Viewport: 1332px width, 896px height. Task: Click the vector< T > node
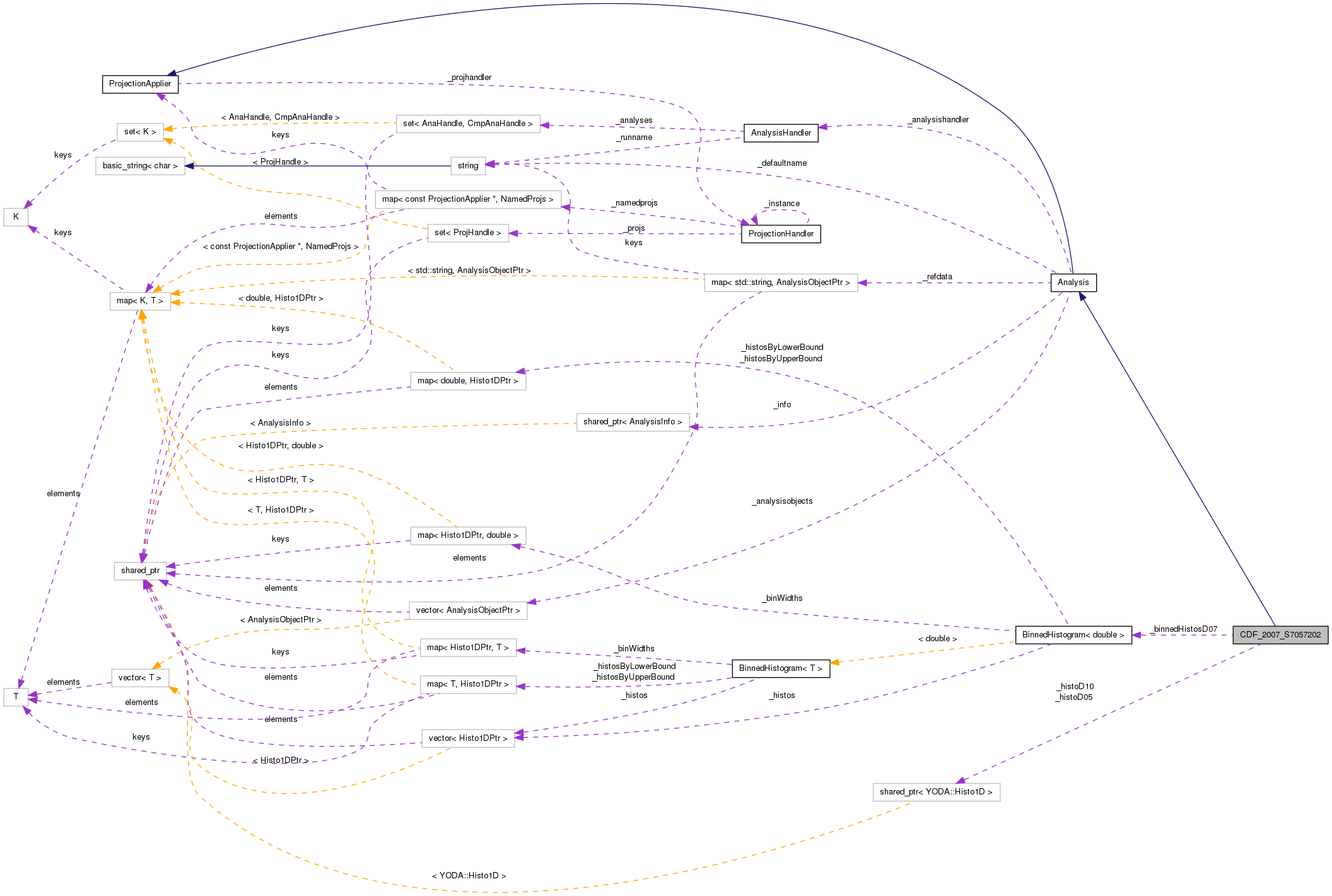pos(140,678)
